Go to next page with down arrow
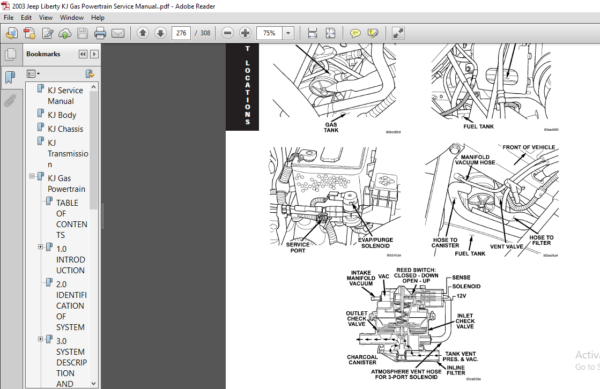Screen dimensions: 600x389 coord(161,33)
